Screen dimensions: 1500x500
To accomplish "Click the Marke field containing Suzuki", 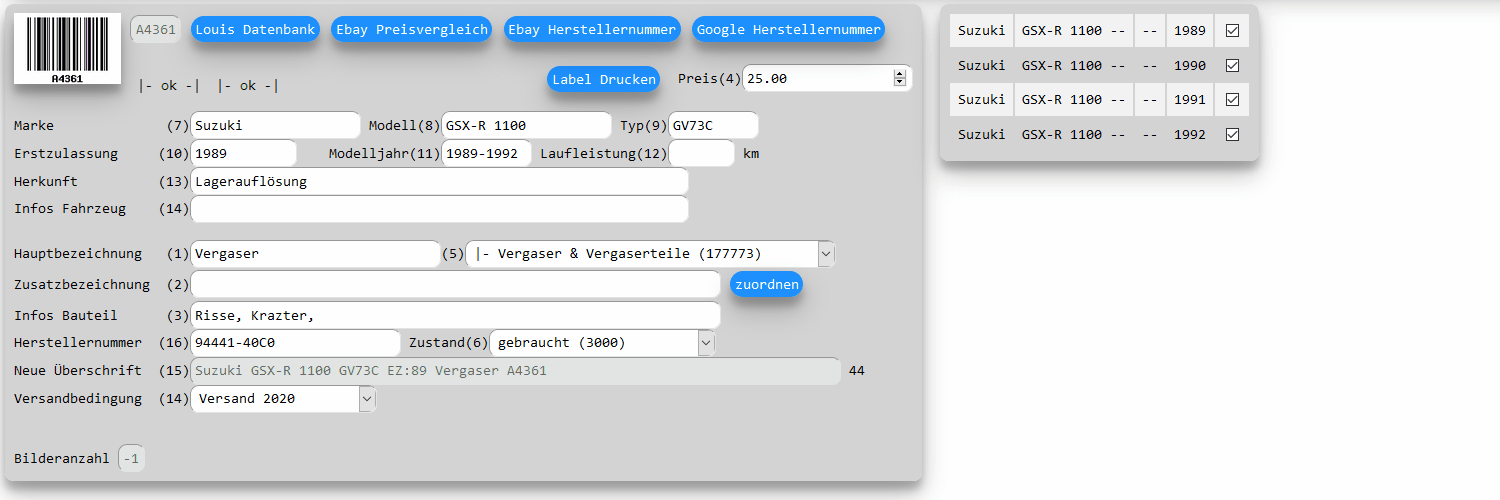I will (275, 125).
